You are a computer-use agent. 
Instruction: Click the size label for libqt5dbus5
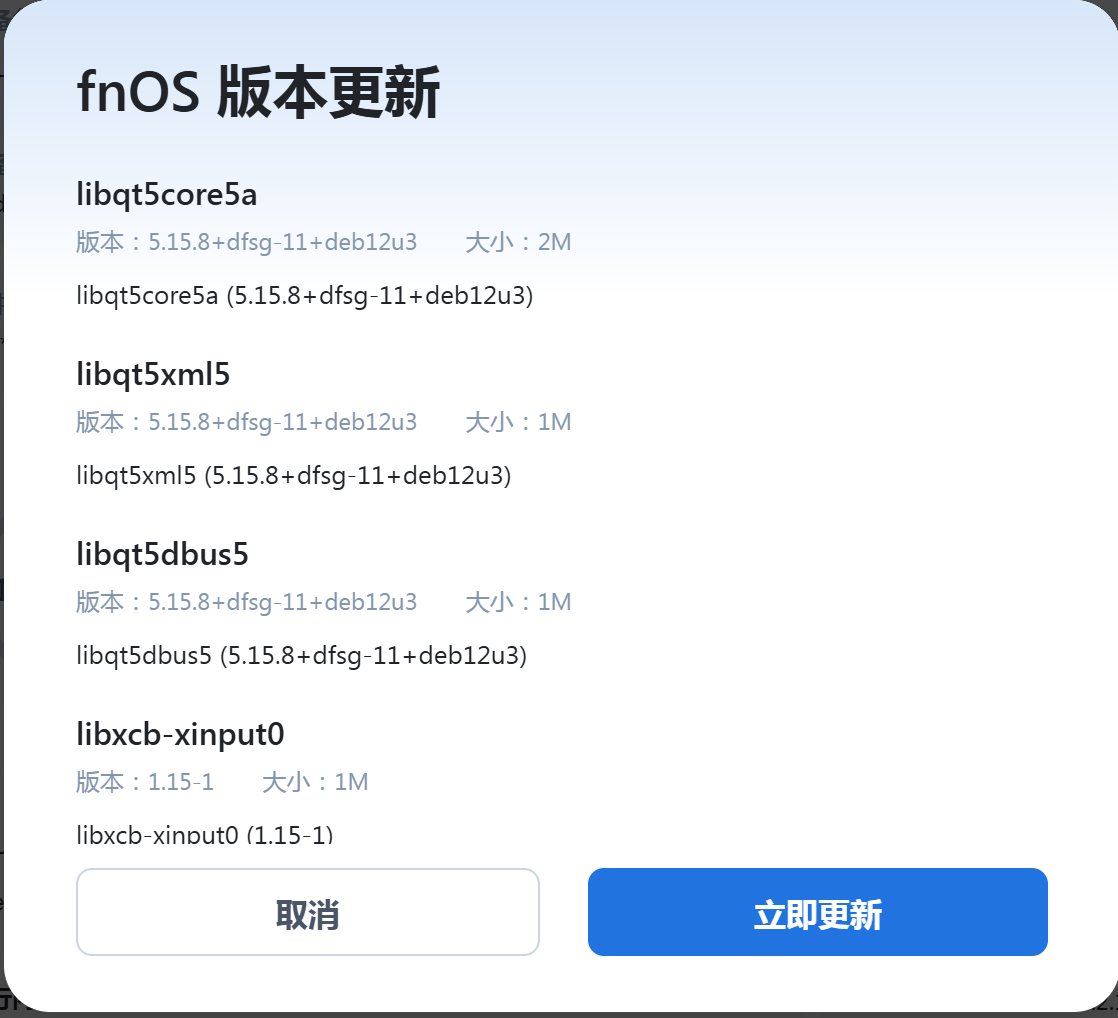tap(518, 602)
